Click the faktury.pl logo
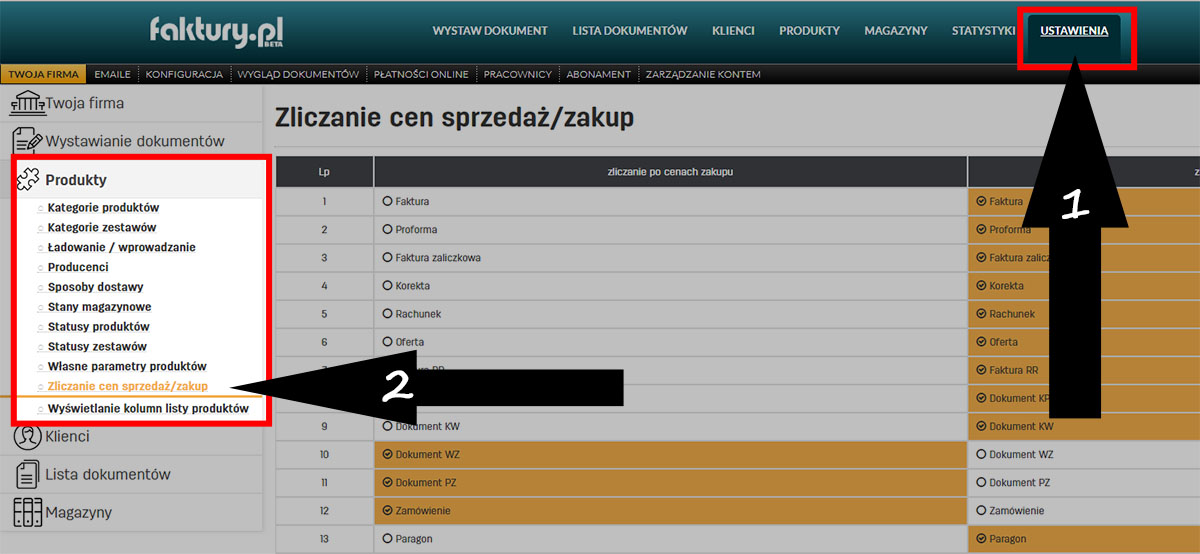The height and width of the screenshot is (554, 1200). tap(216, 31)
